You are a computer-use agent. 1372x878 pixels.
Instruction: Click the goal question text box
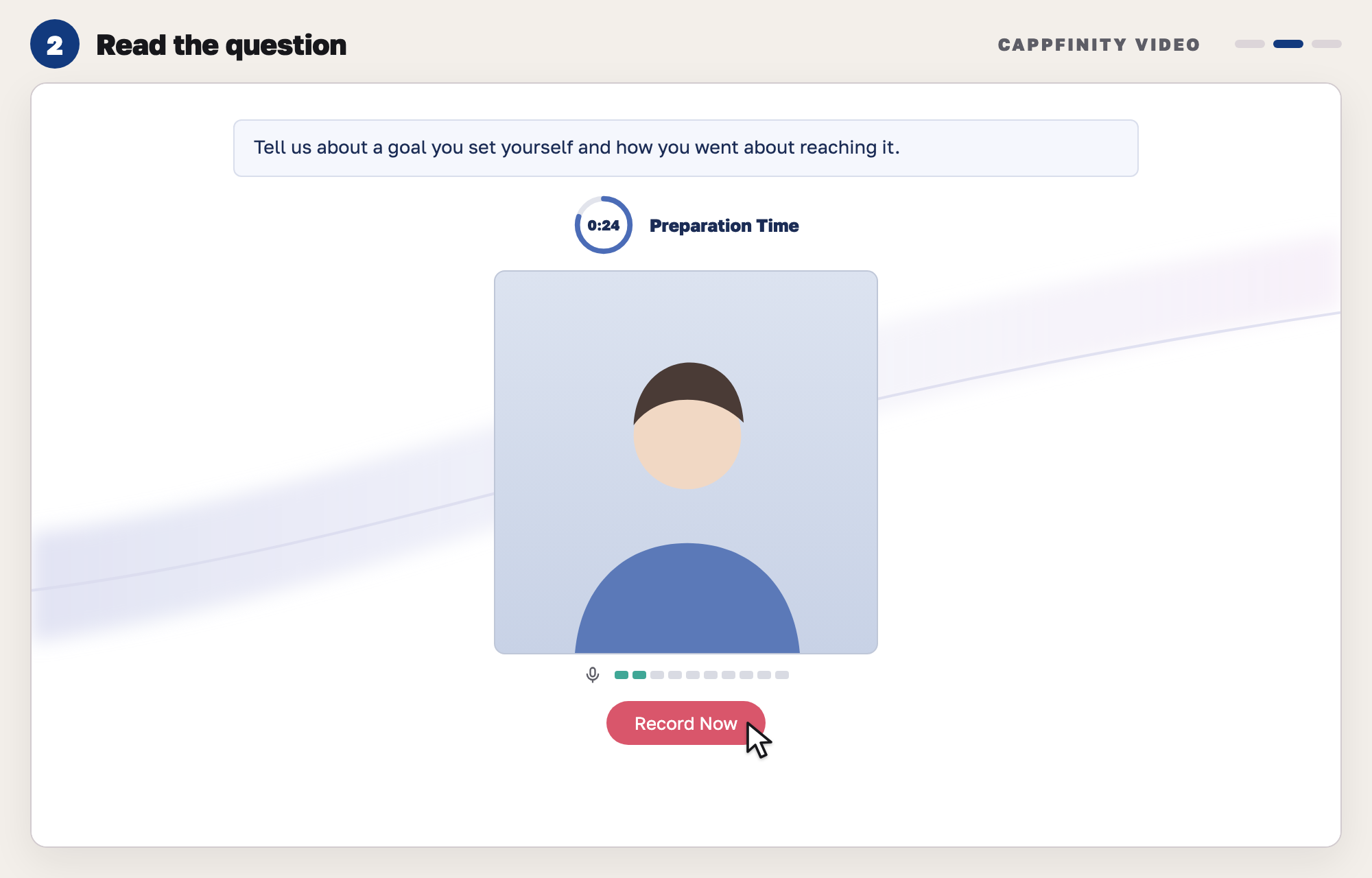click(686, 148)
